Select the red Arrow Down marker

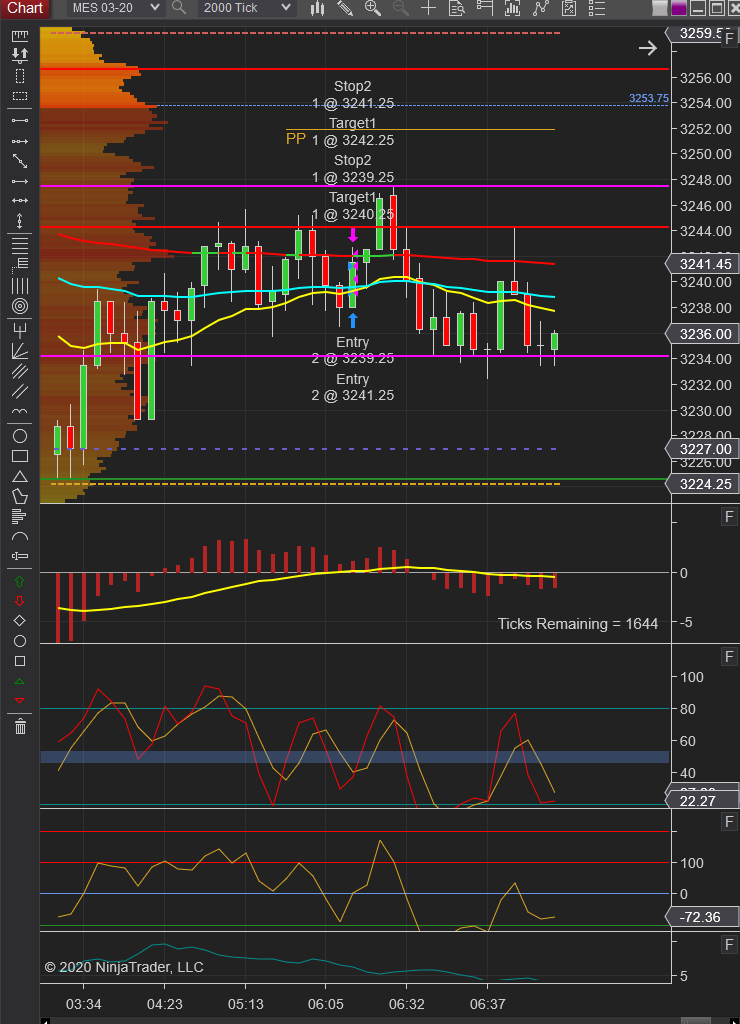[x=20, y=601]
